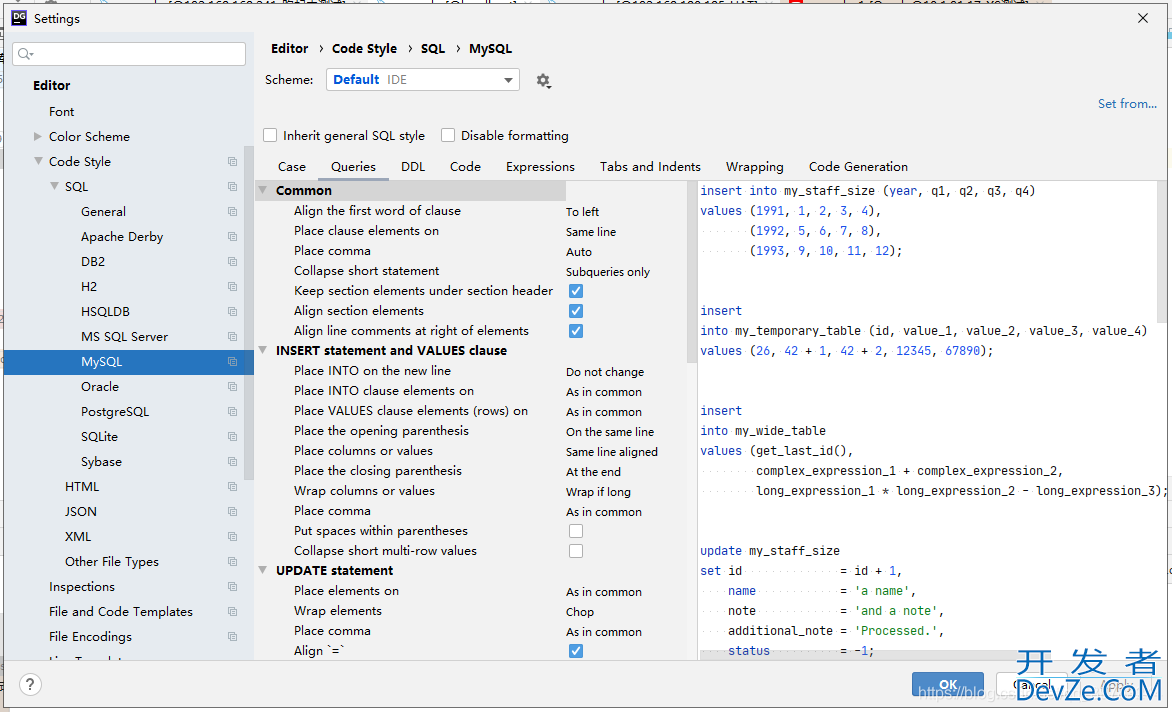This screenshot has width=1172, height=712.
Task: Click the copy icon in the H2 row
Action: click(x=232, y=287)
